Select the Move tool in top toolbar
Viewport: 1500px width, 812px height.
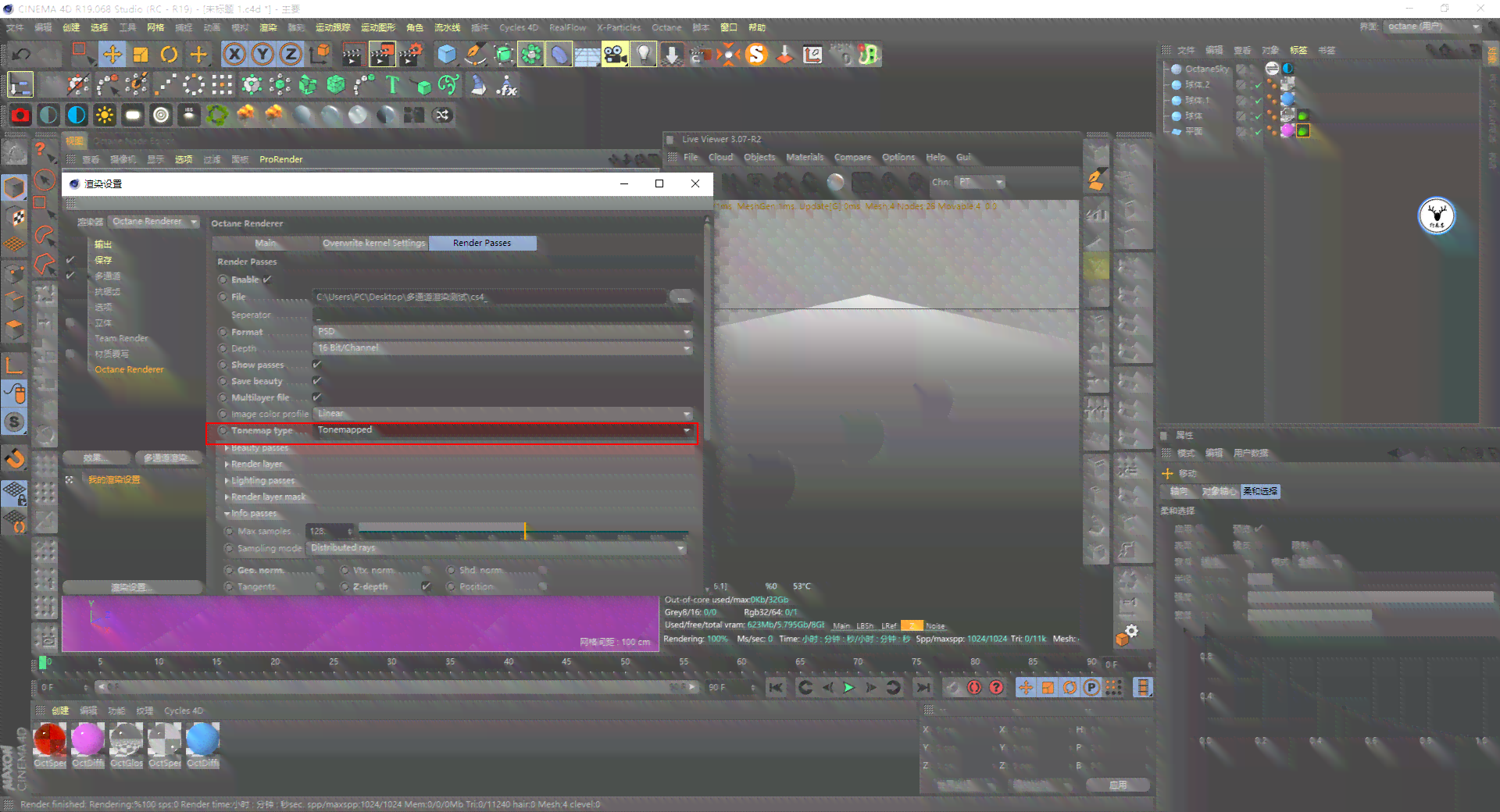pos(112,55)
